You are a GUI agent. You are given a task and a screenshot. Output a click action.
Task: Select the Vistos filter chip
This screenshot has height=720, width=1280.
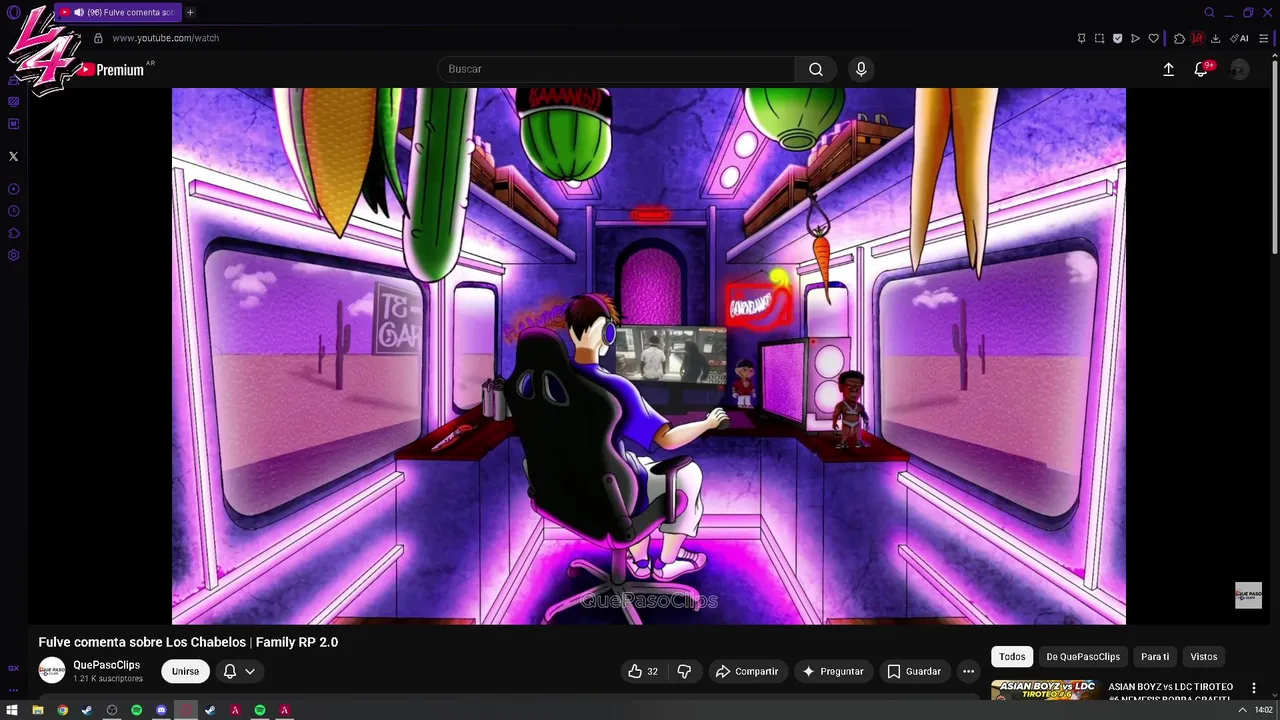point(1204,657)
